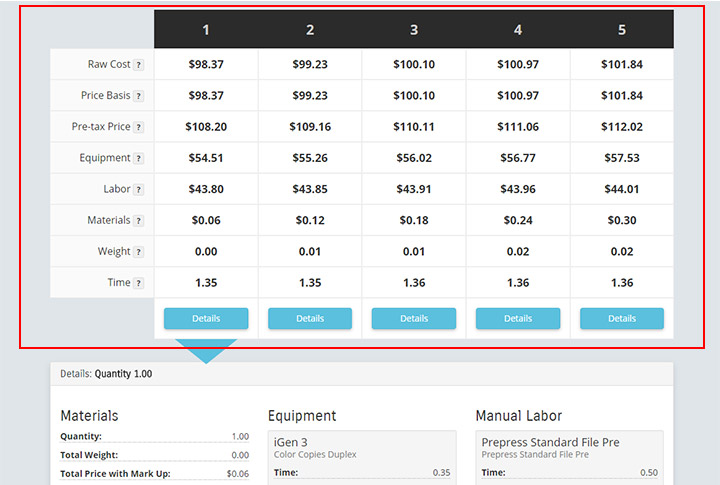Click the Color Copies Duplex subtitle
Viewport: 720px width, 485px height.
coord(315,454)
